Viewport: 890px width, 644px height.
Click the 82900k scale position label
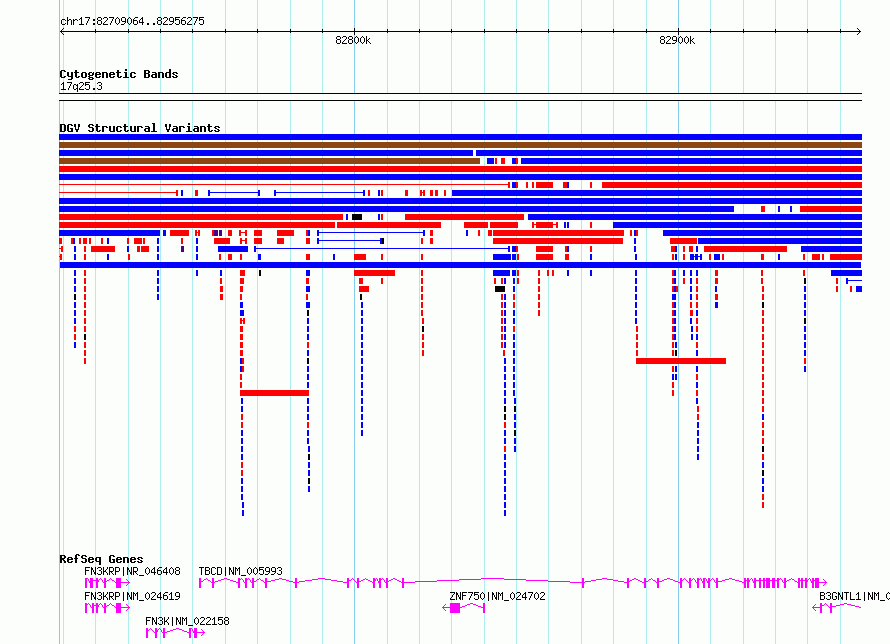pos(677,40)
